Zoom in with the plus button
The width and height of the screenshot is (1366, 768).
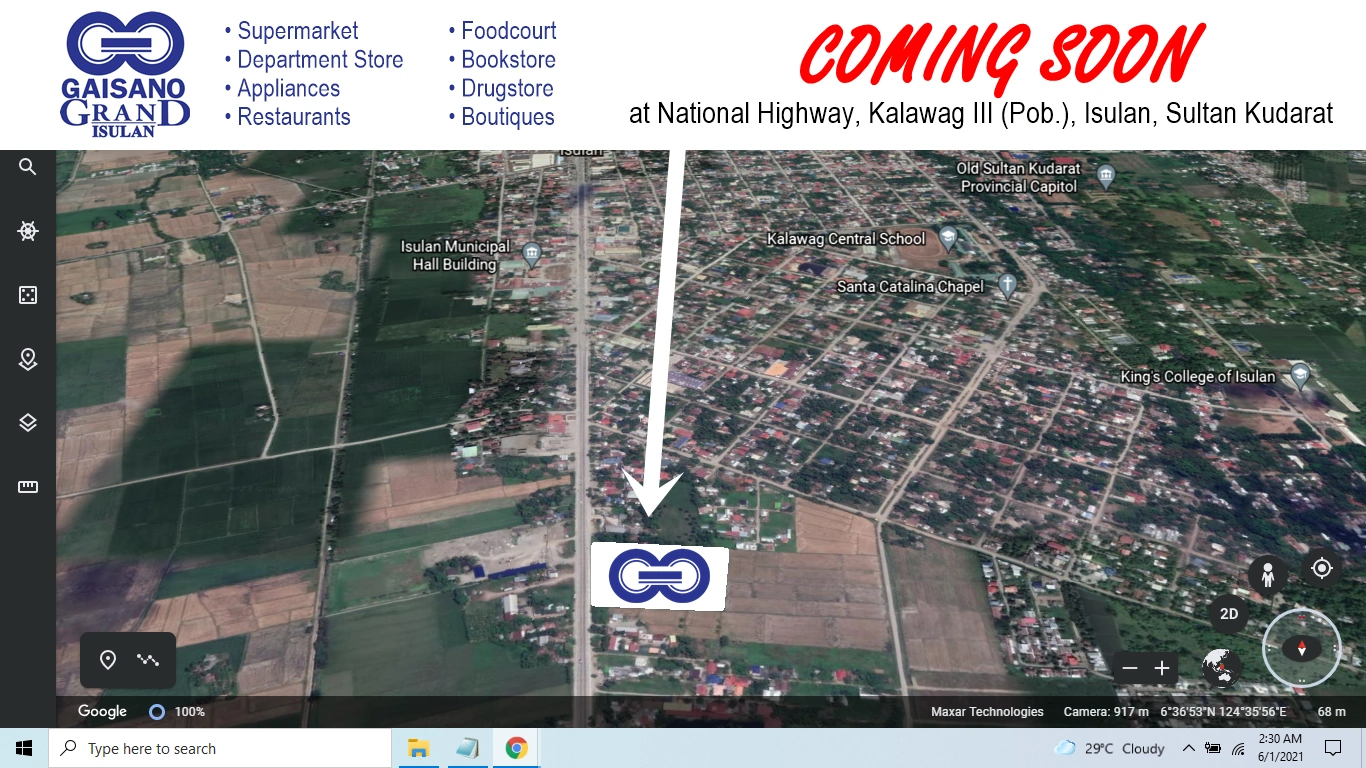point(1162,668)
